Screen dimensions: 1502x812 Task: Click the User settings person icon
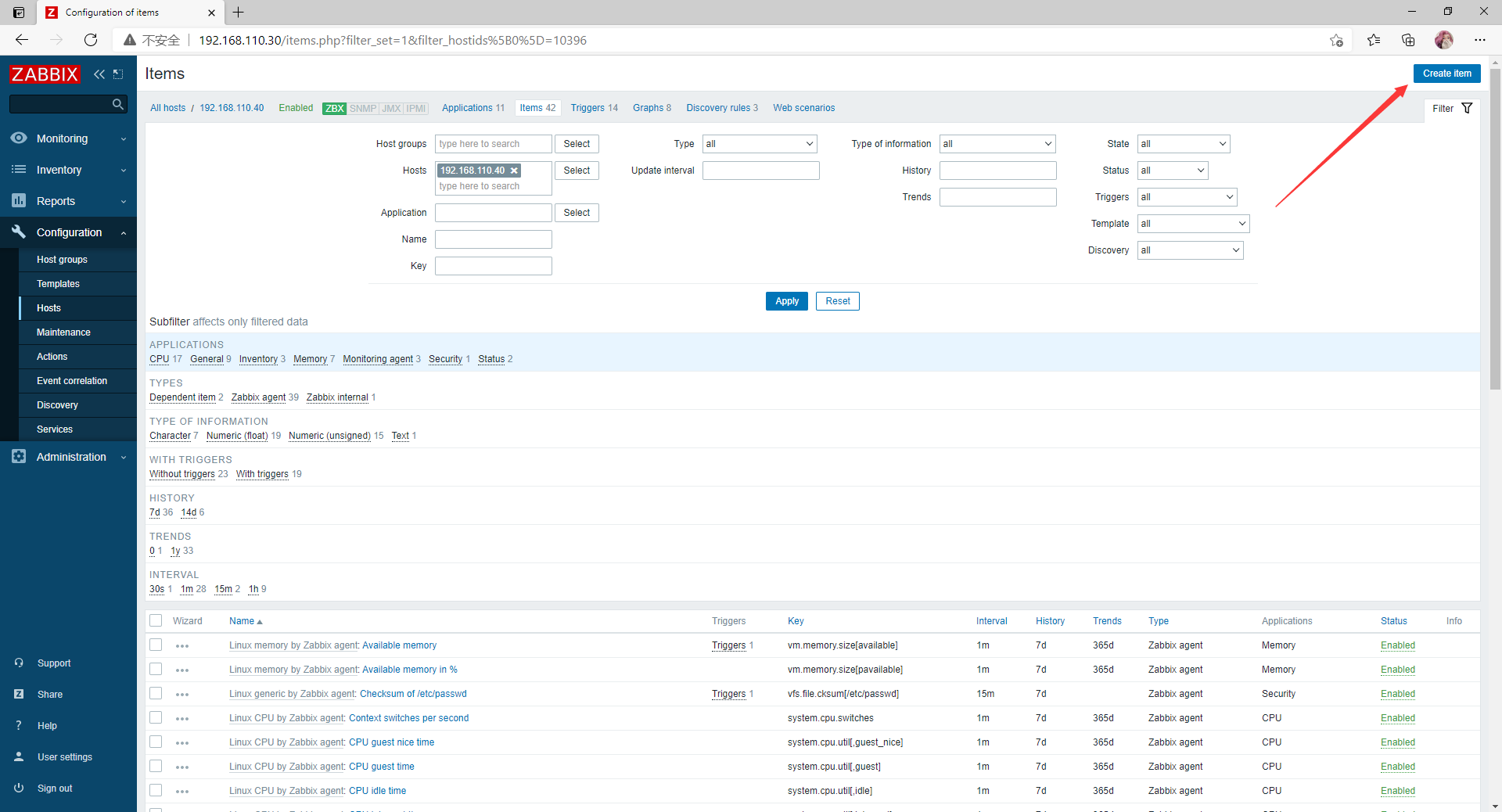[x=19, y=756]
